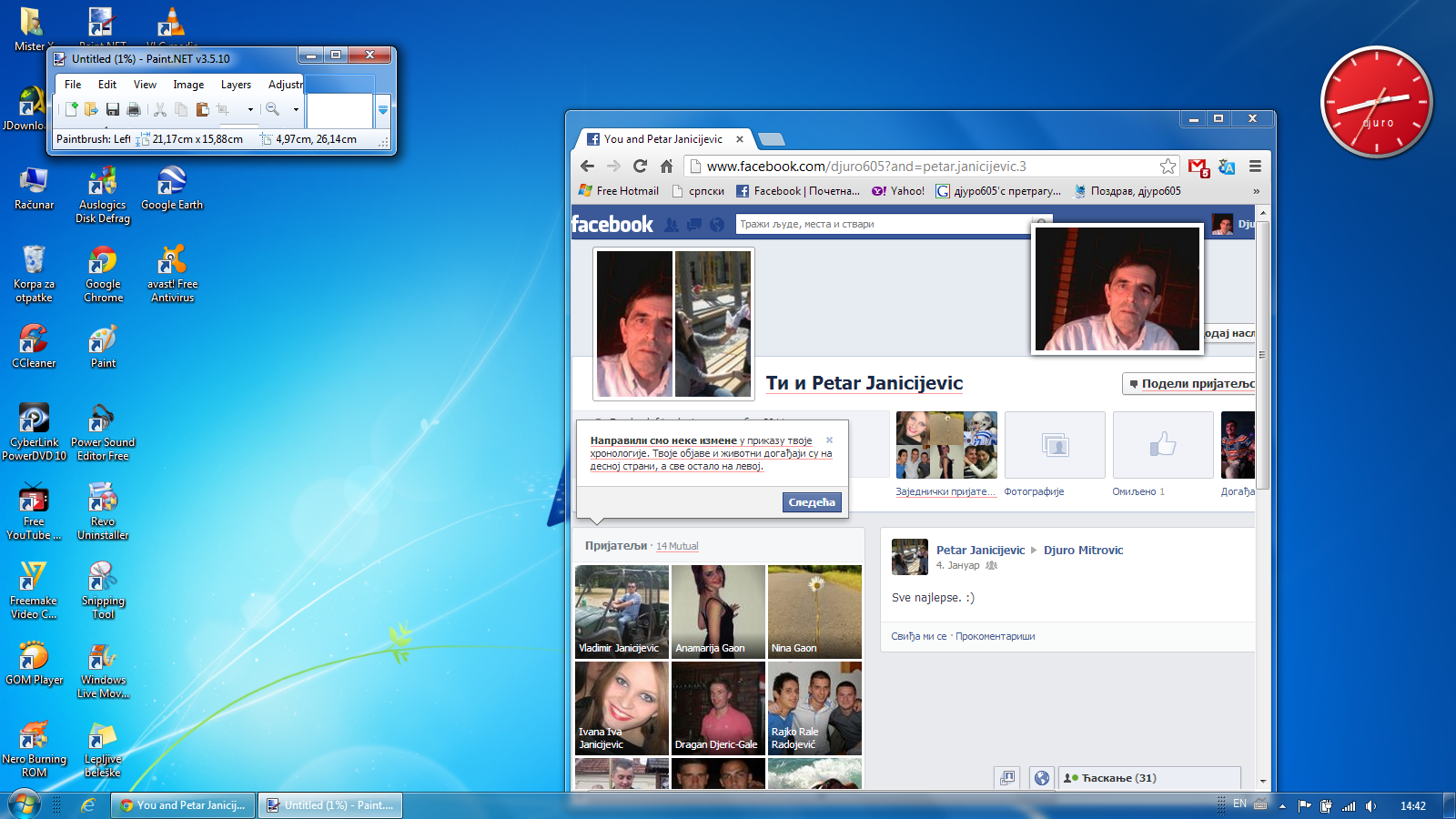Click the Gmail checker extension icon

pos(1198,167)
